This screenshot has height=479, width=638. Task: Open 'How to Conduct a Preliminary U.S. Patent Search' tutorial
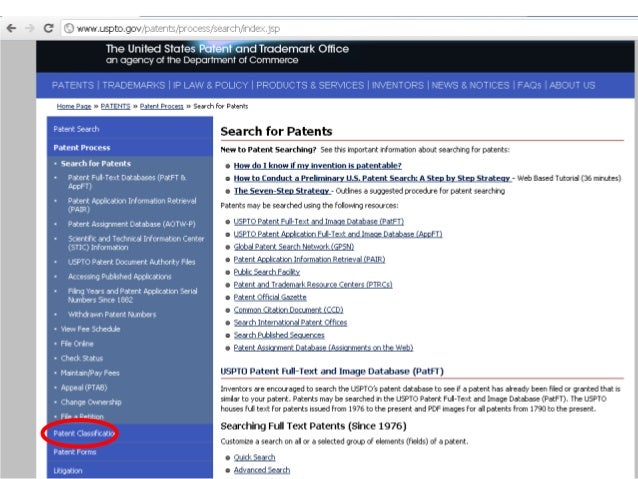tap(372, 178)
